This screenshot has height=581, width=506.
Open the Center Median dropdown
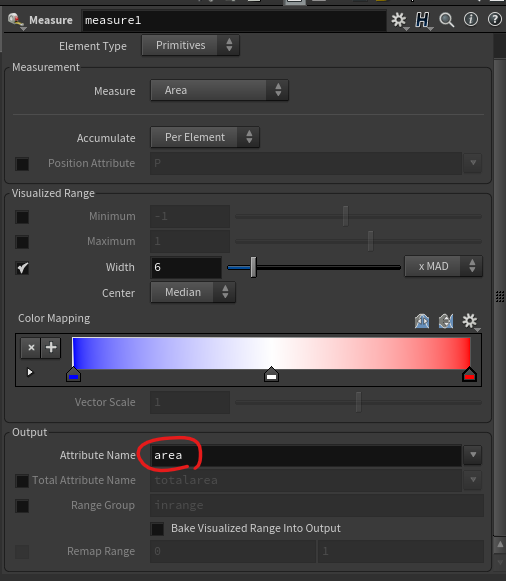[x=193, y=292]
